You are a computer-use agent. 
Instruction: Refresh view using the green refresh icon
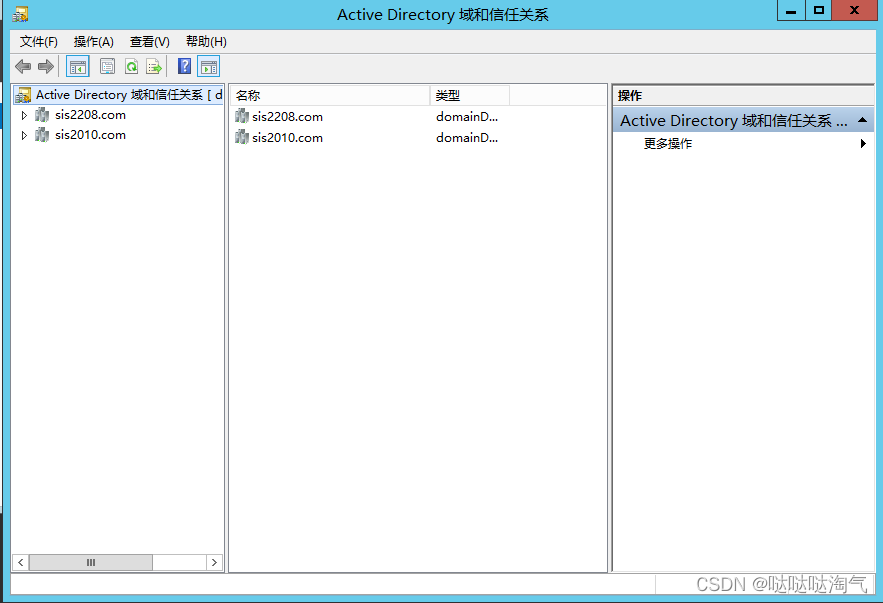point(131,66)
